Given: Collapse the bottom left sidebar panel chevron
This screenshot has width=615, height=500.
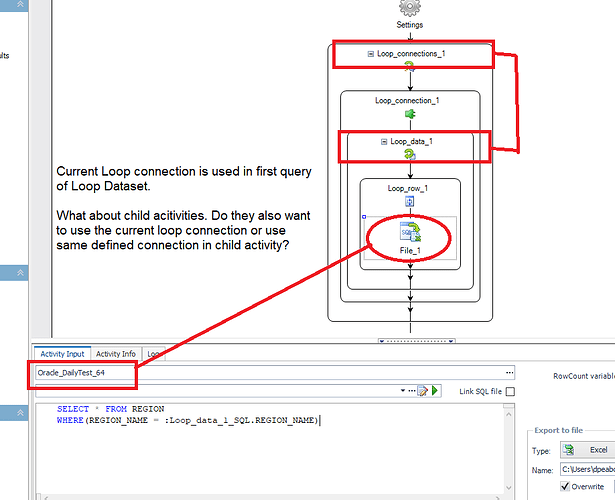Looking at the screenshot, I should pos(20,413).
